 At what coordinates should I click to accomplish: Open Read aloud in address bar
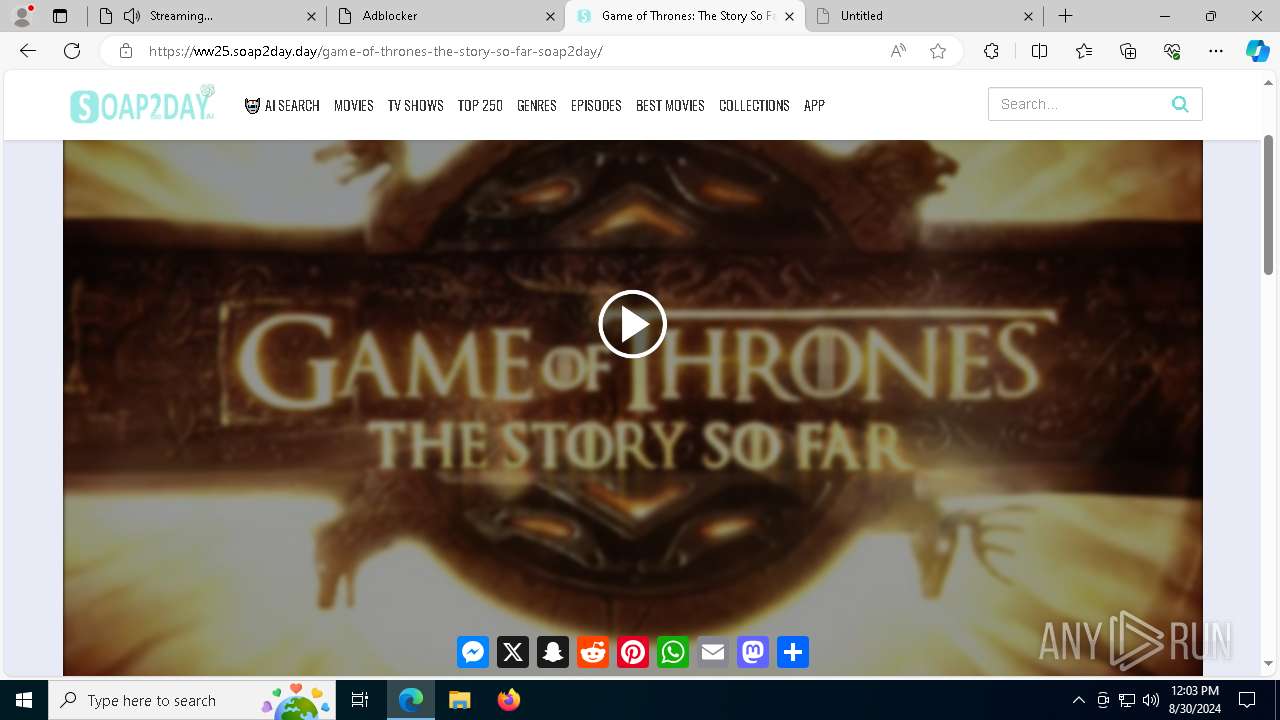898,51
